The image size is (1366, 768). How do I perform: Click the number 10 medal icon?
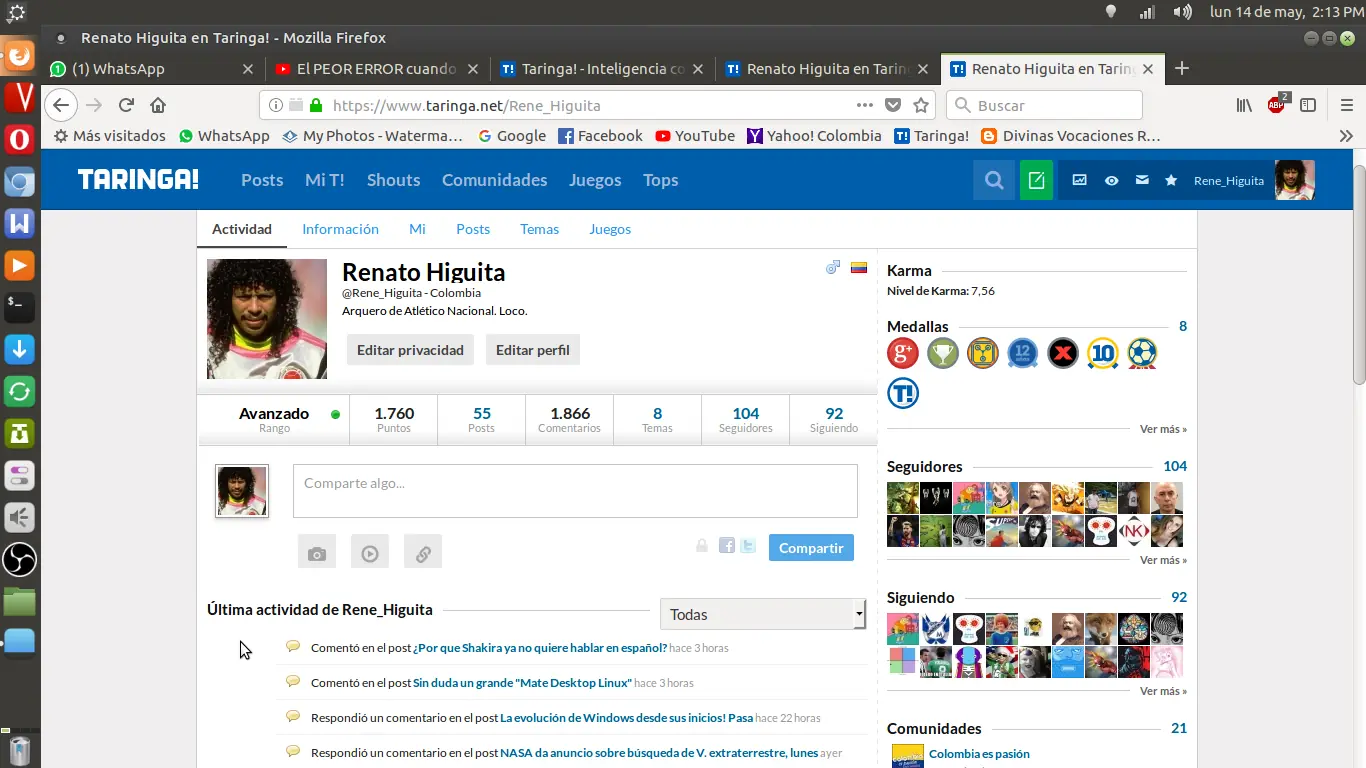[x=1103, y=352]
